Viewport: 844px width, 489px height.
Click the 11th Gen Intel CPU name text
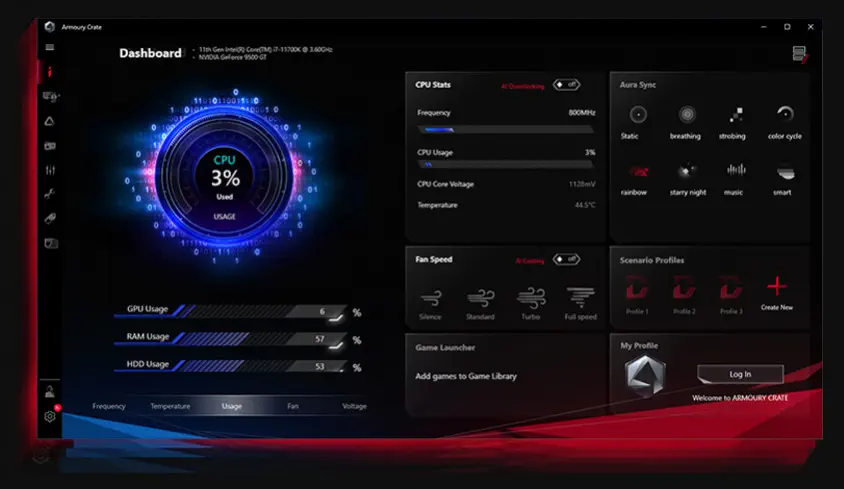coord(265,50)
